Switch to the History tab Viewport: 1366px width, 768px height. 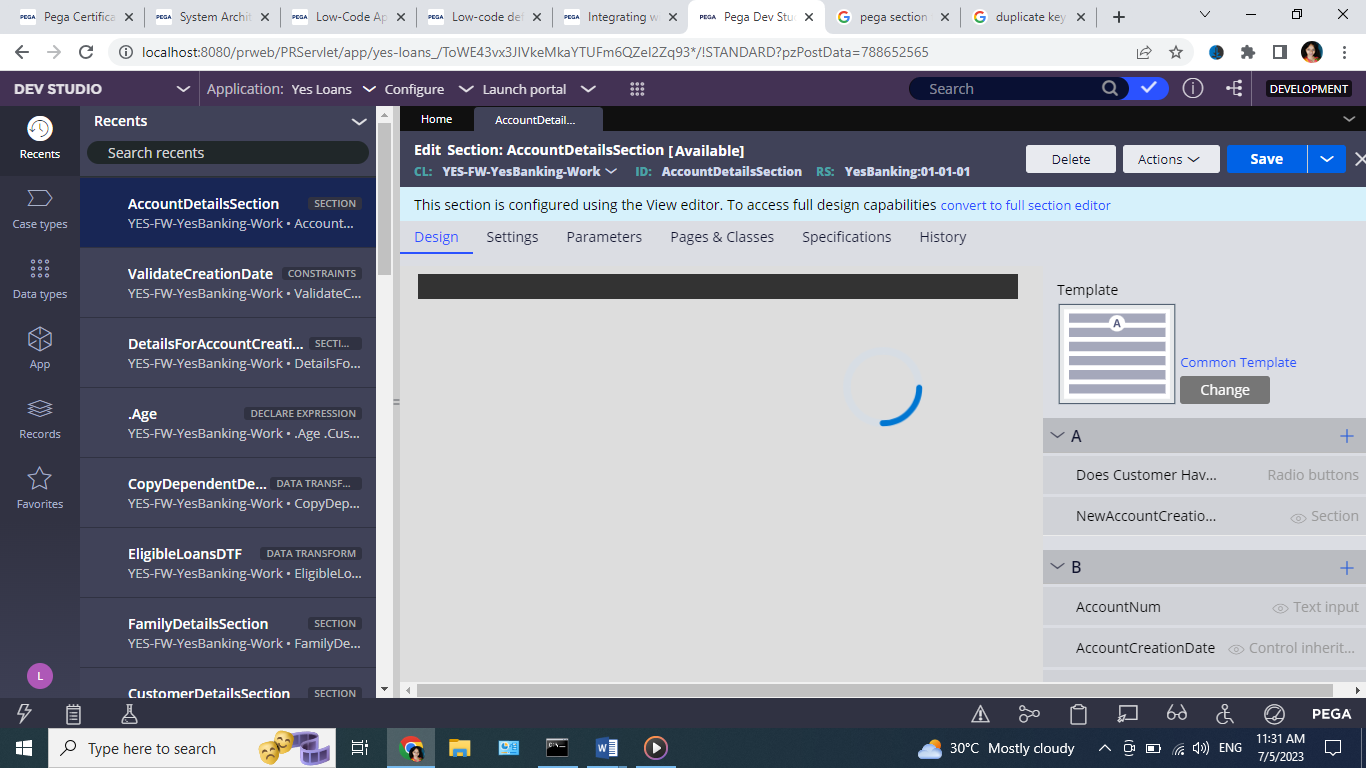coord(943,237)
